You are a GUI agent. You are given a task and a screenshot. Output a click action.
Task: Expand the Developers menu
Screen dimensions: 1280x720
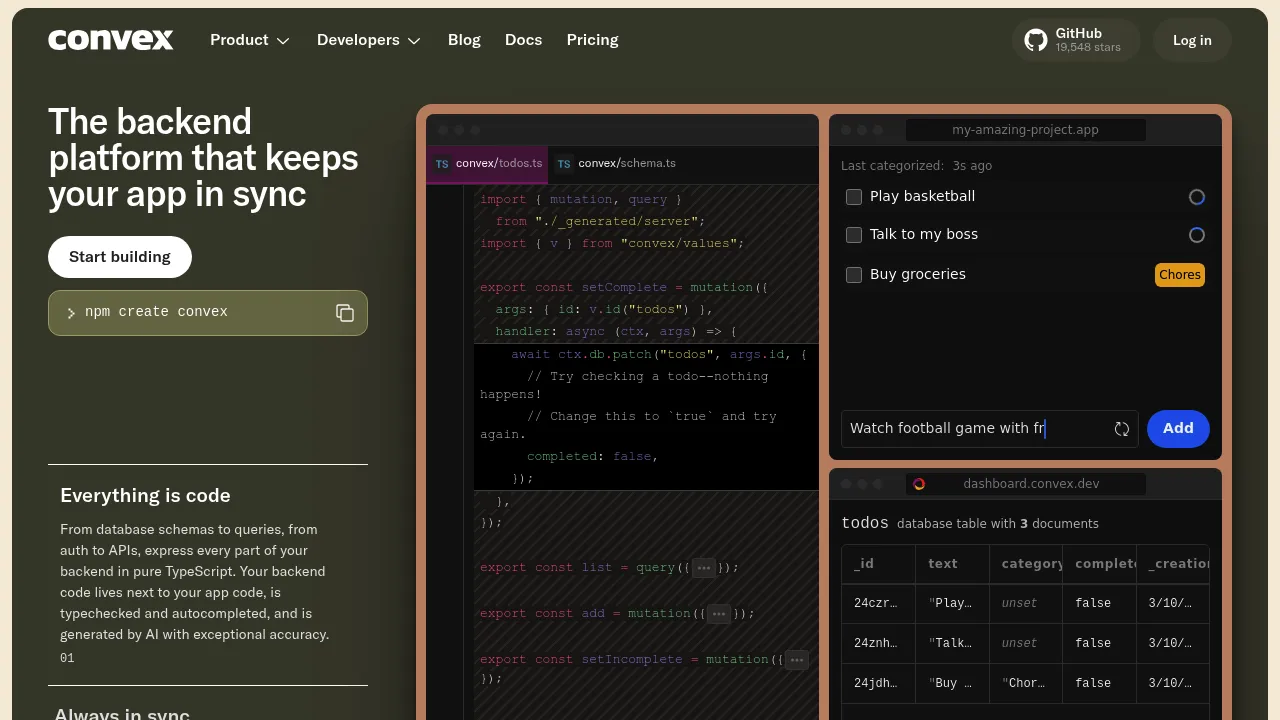click(x=369, y=40)
